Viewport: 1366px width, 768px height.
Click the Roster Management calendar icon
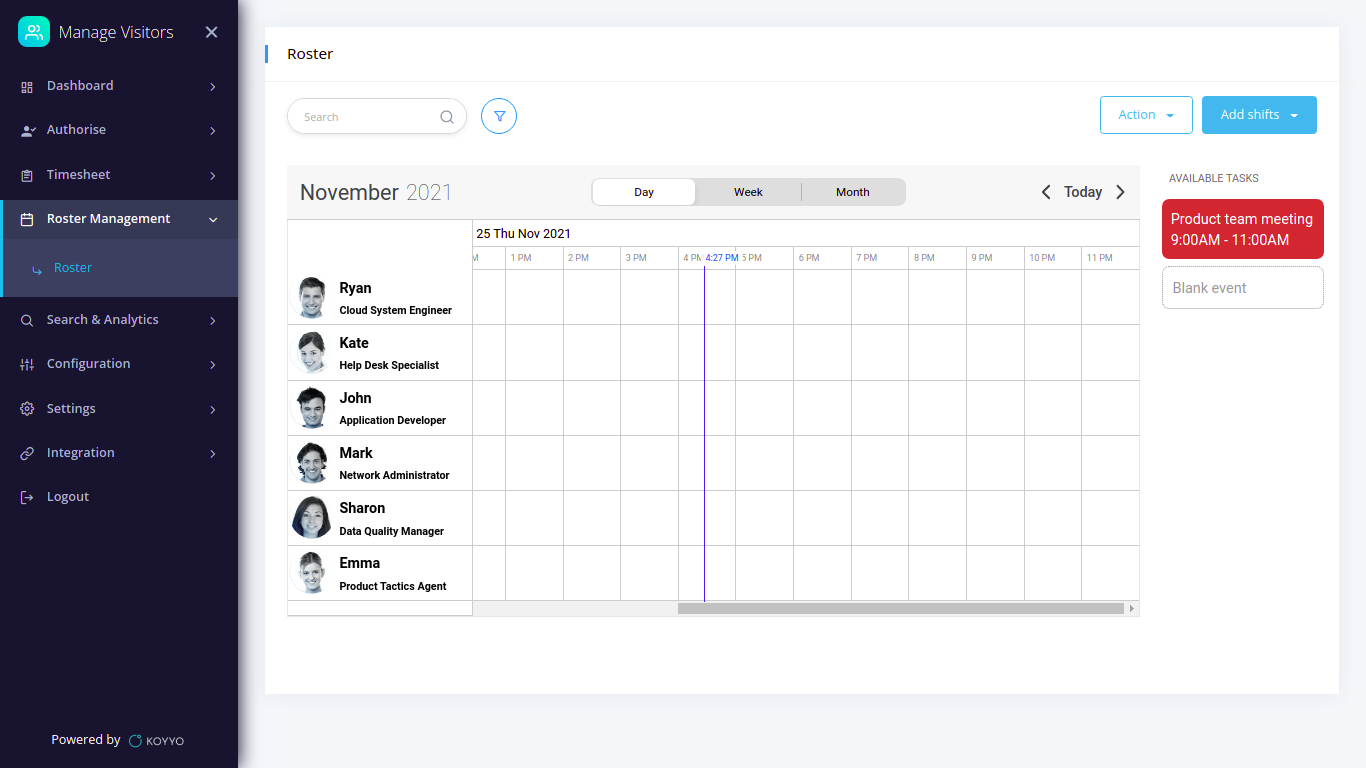[x=27, y=220]
